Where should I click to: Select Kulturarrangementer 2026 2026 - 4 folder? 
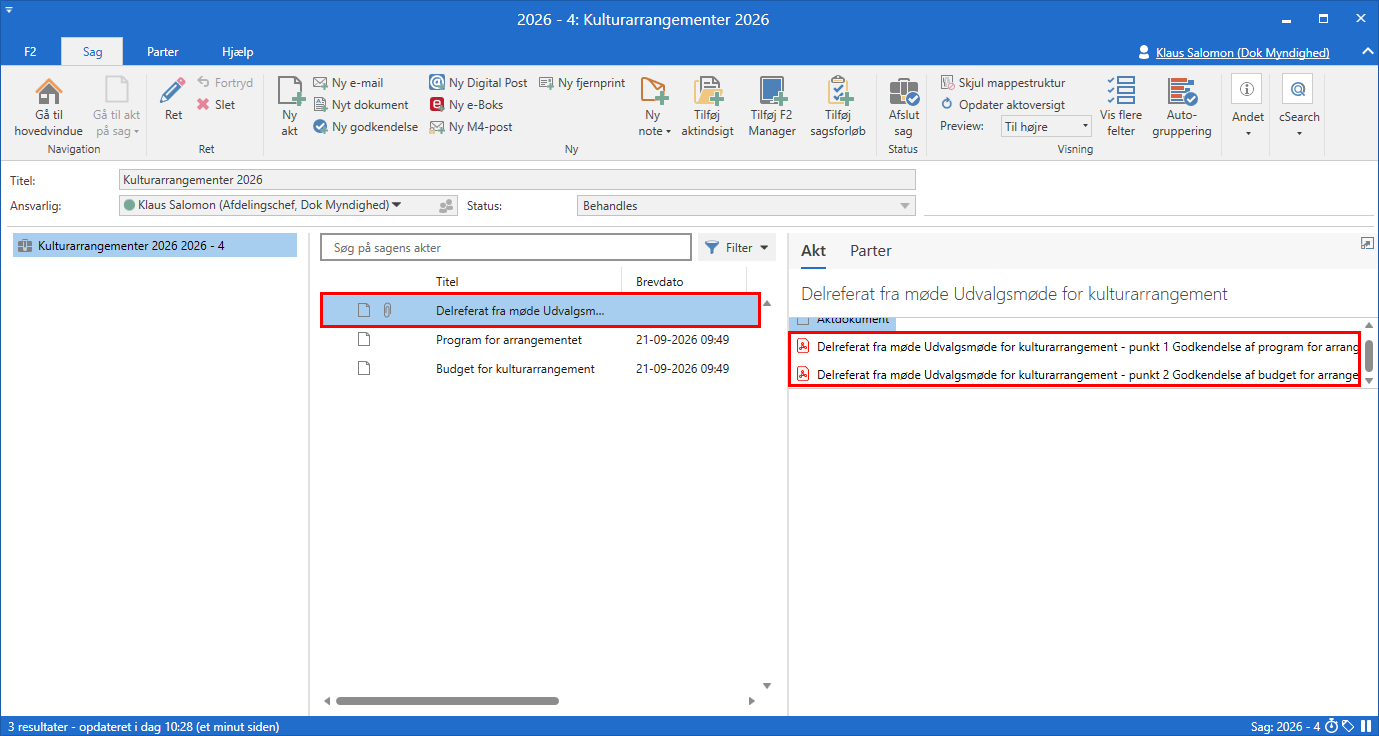tap(155, 245)
